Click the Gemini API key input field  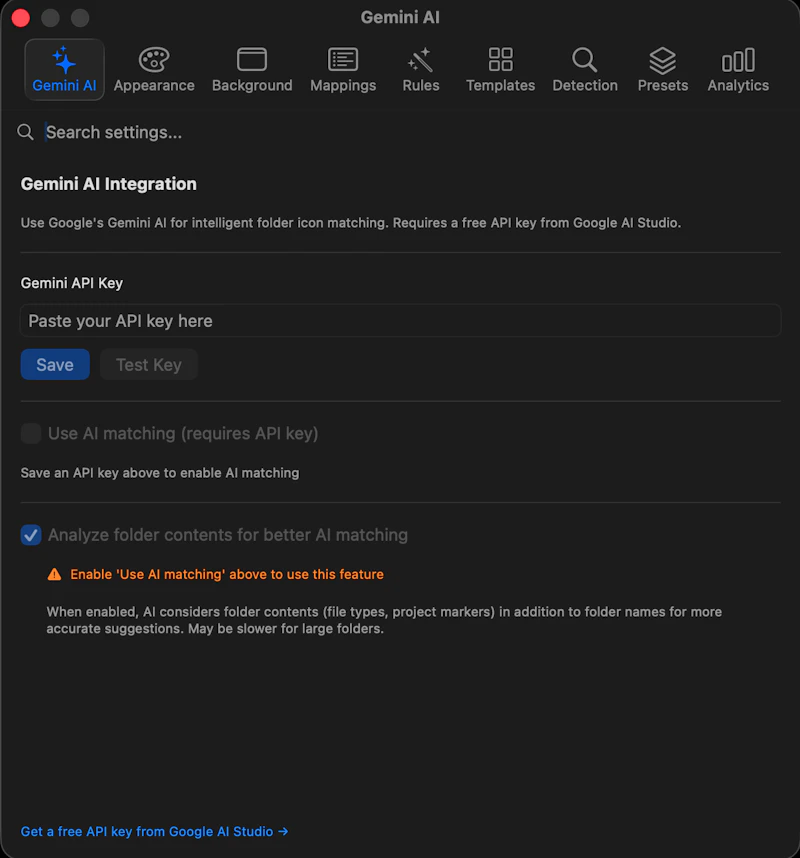coord(400,321)
